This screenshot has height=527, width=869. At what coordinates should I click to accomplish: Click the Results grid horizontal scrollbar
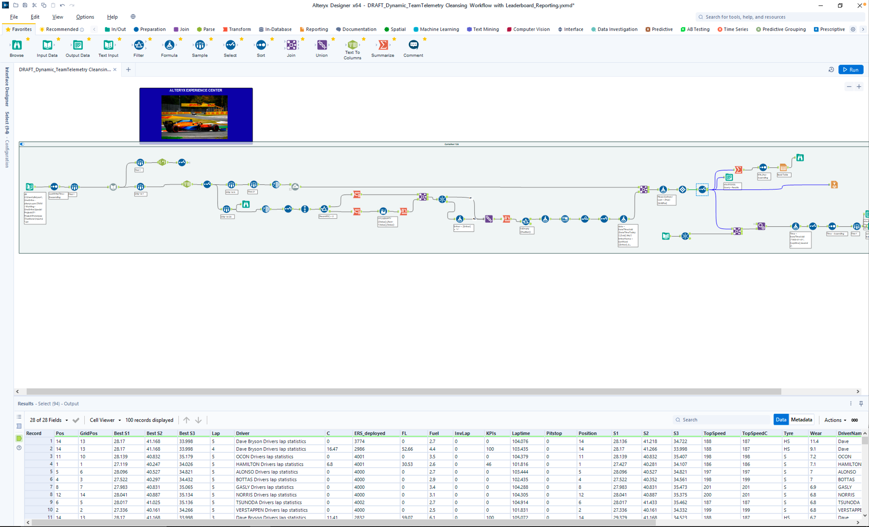(344, 522)
